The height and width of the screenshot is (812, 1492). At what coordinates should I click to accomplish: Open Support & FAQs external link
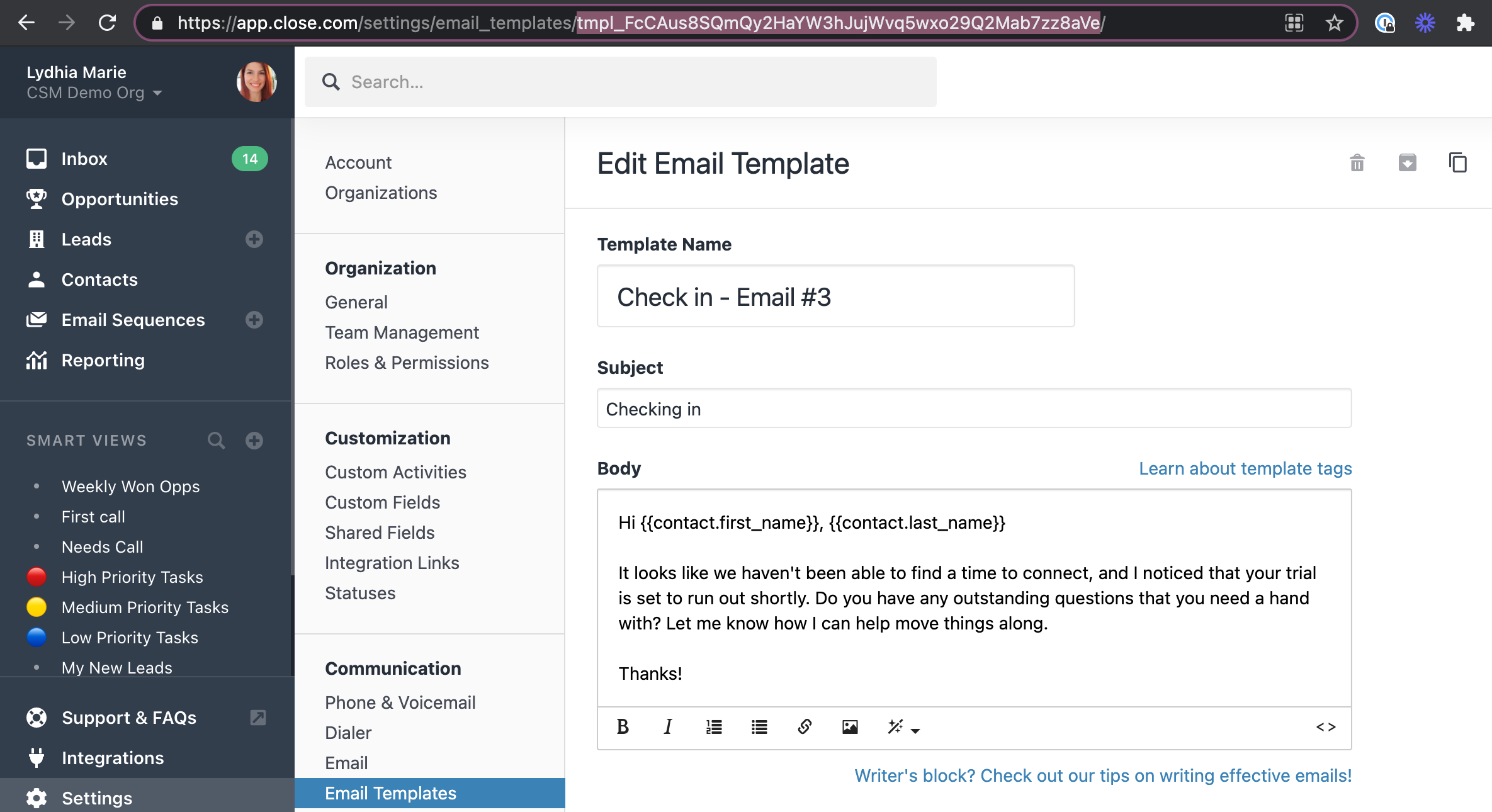pyautogui.click(x=128, y=718)
